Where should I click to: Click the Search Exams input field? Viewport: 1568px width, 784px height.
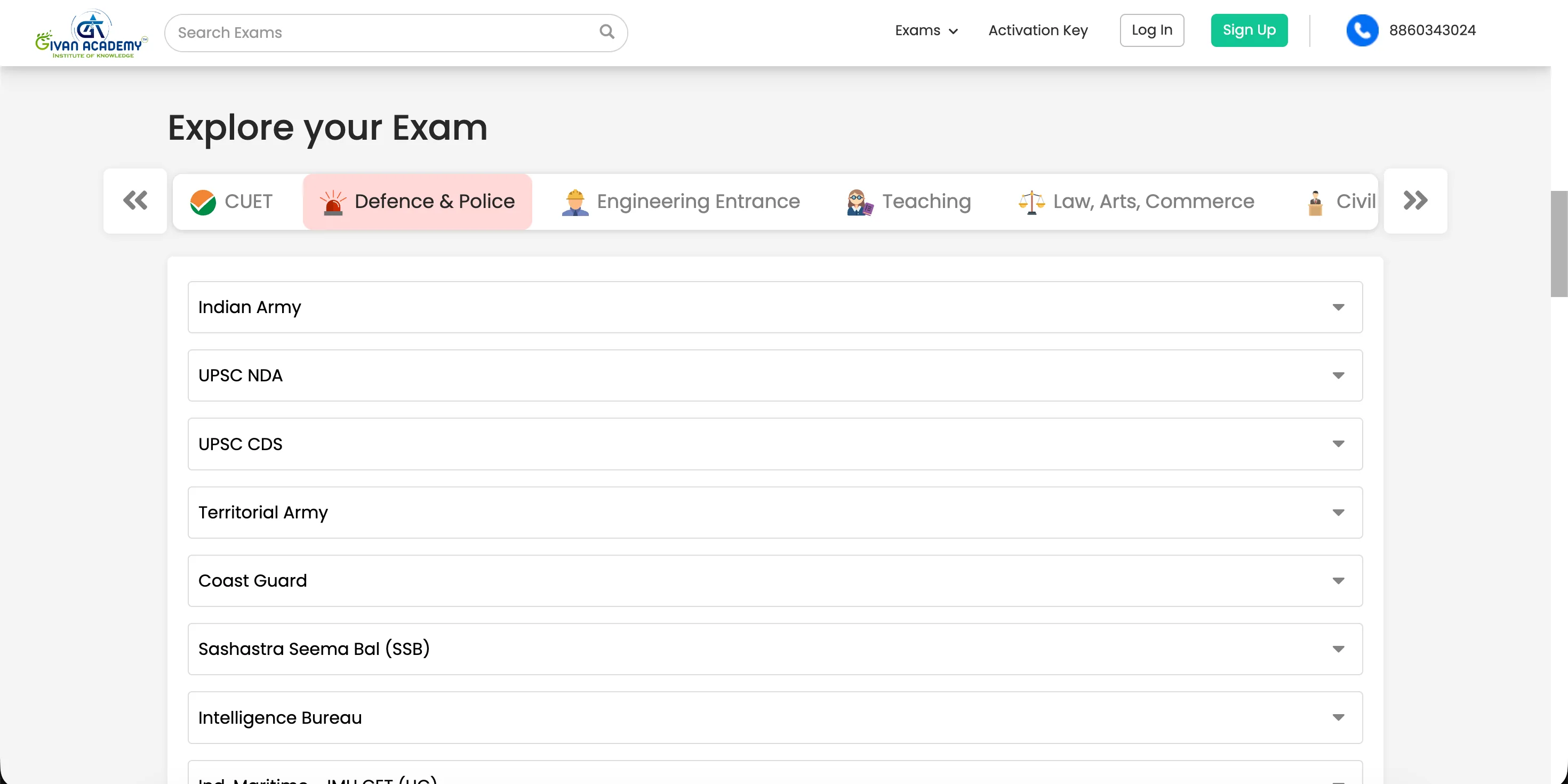(396, 33)
